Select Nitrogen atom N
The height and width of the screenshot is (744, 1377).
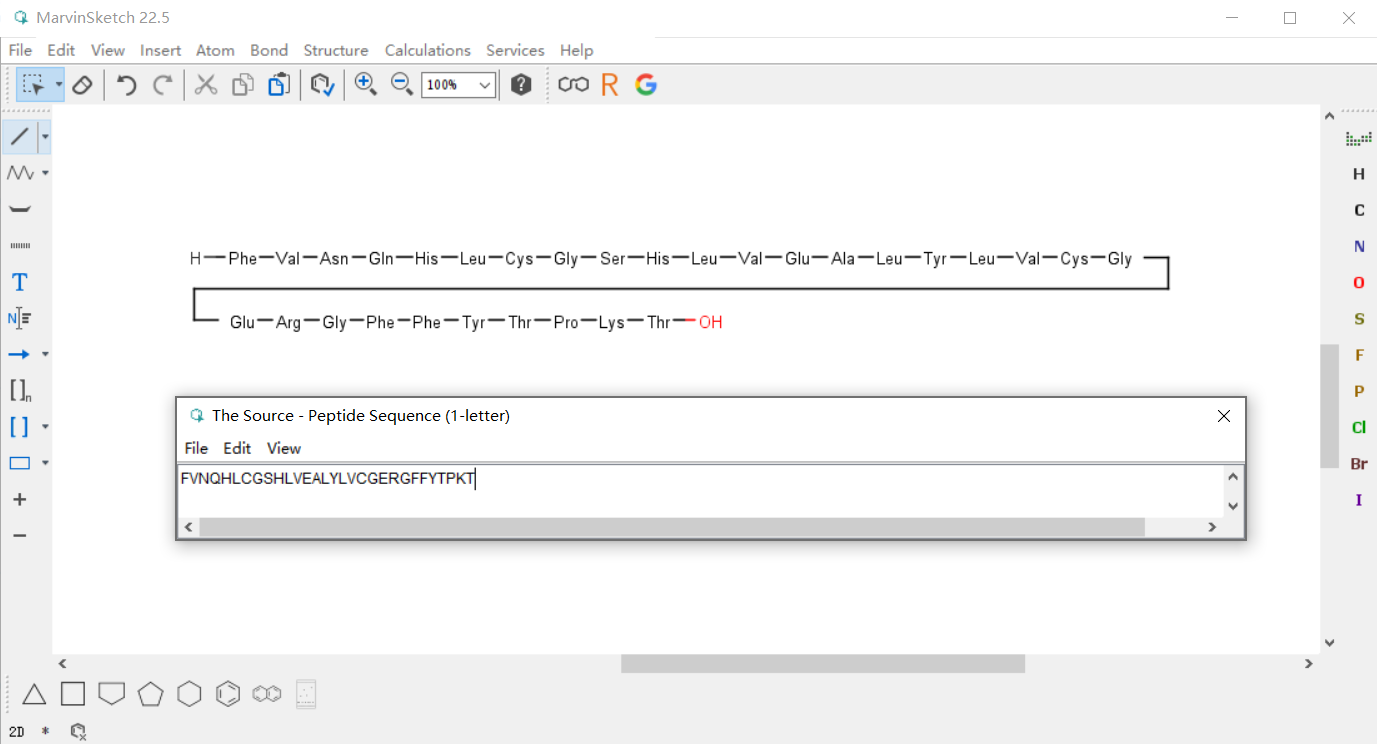pyautogui.click(x=1359, y=246)
